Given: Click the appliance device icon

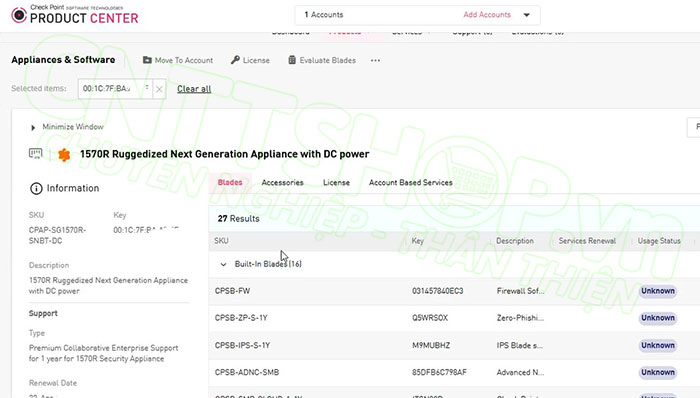Looking at the screenshot, I should click(35, 154).
